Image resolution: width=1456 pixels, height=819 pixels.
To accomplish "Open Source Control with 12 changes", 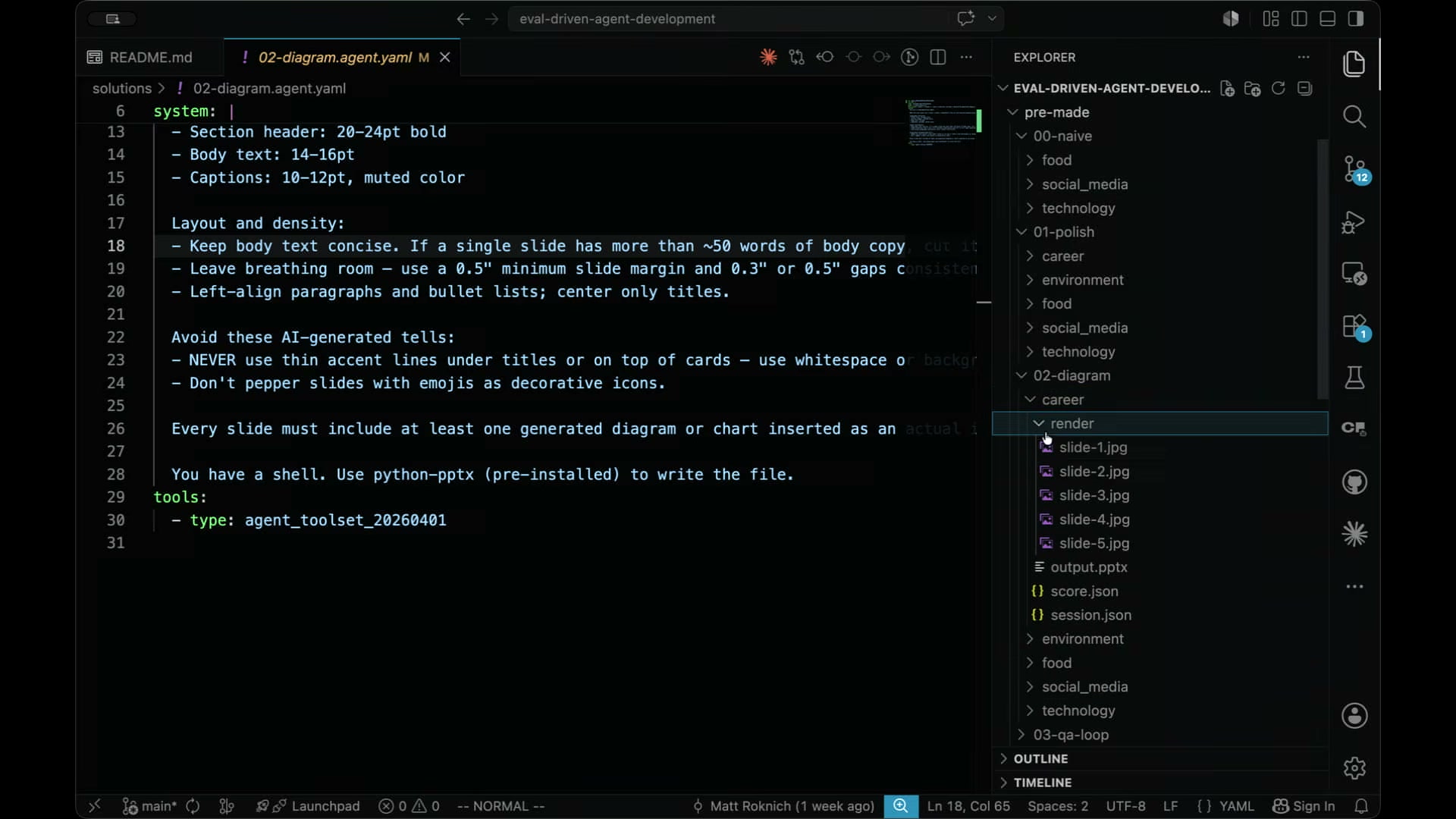I will (x=1354, y=170).
